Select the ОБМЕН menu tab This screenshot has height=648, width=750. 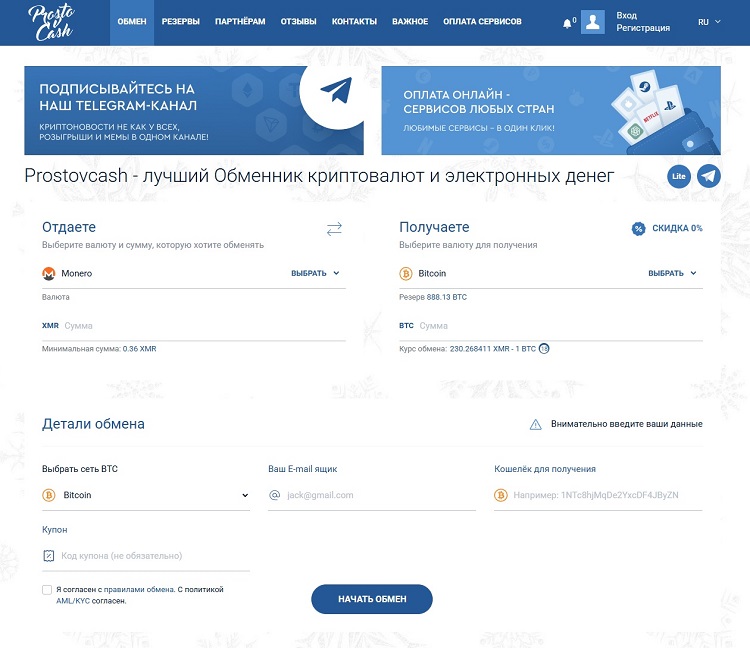click(132, 22)
